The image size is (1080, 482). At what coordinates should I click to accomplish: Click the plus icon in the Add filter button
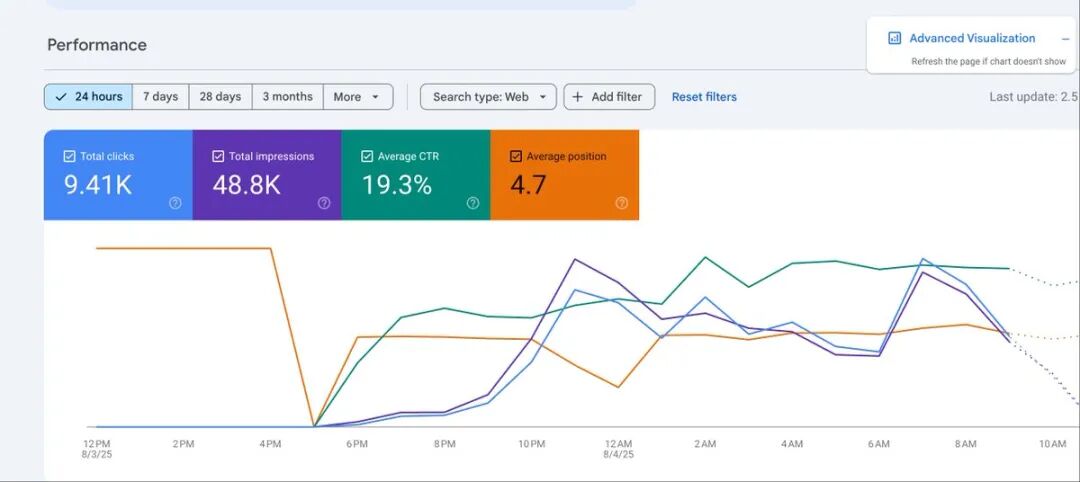tap(578, 97)
